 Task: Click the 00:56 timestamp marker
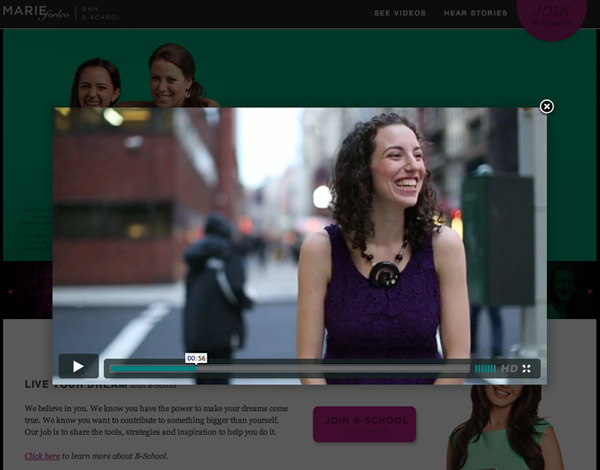pyautogui.click(x=196, y=358)
